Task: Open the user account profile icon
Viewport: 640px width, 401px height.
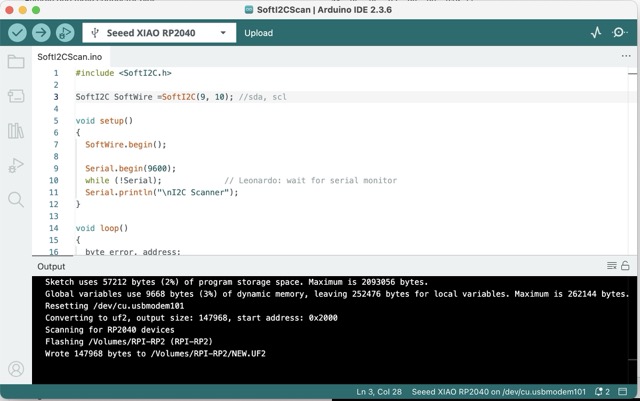Action: point(16,369)
